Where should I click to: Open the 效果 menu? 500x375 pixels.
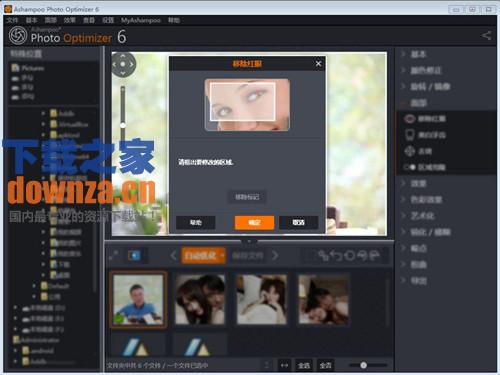click(69, 20)
